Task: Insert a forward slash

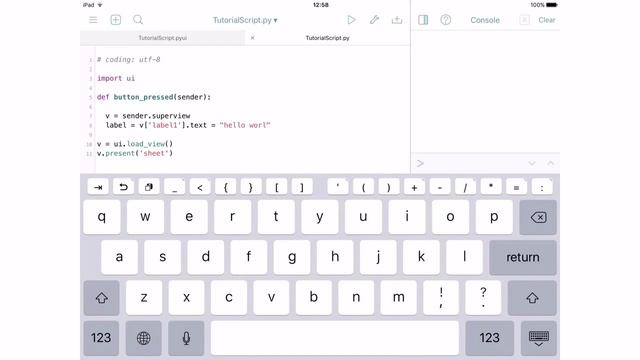Action: [x=465, y=187]
